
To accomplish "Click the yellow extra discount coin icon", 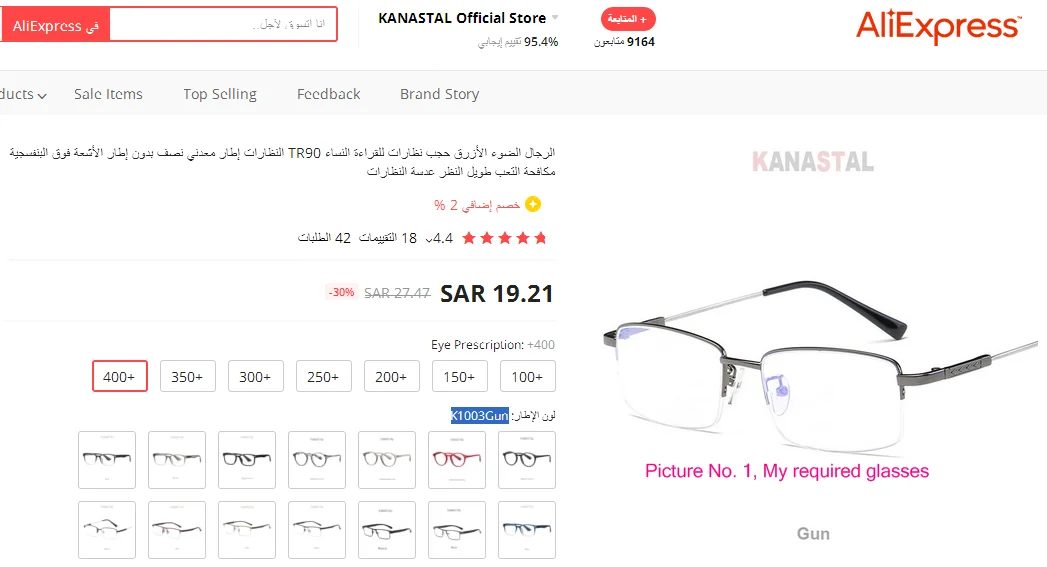I will coord(533,204).
